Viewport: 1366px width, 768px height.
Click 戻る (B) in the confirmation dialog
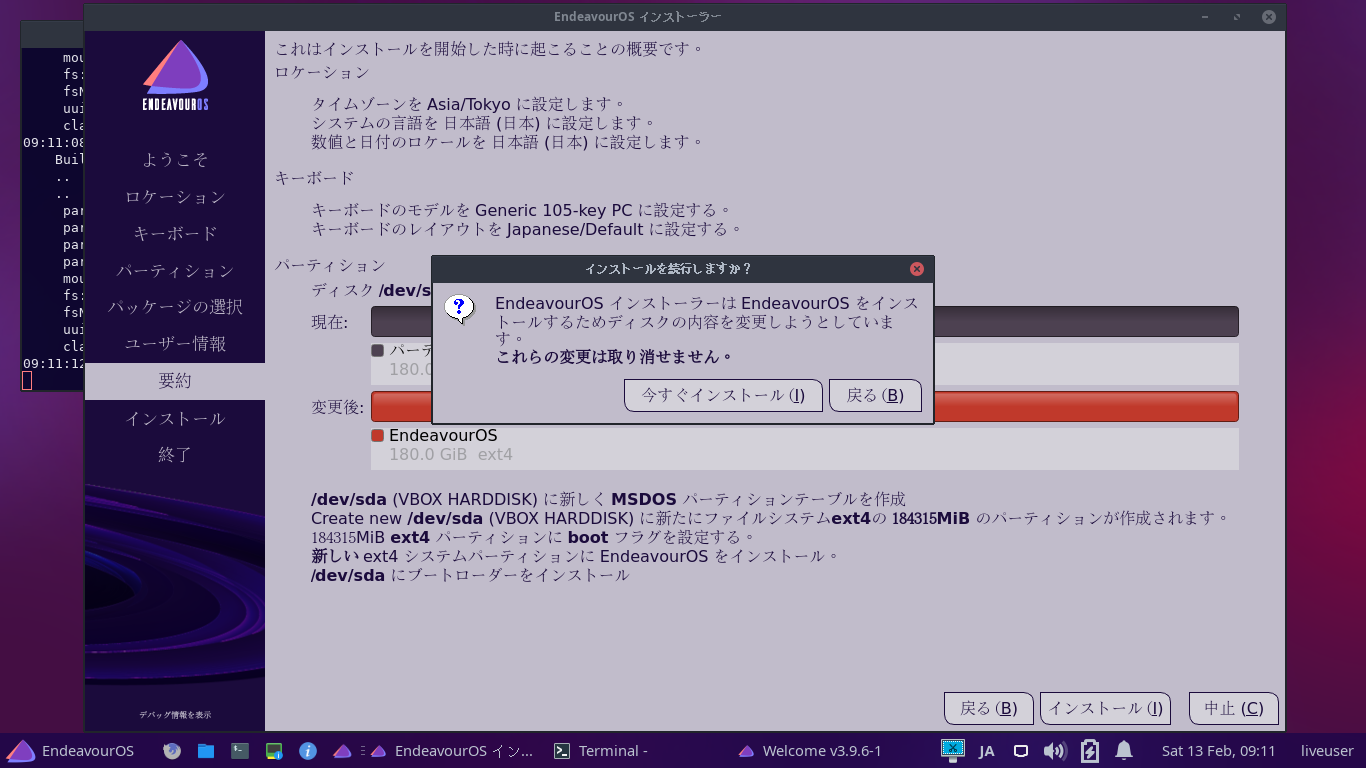875,395
